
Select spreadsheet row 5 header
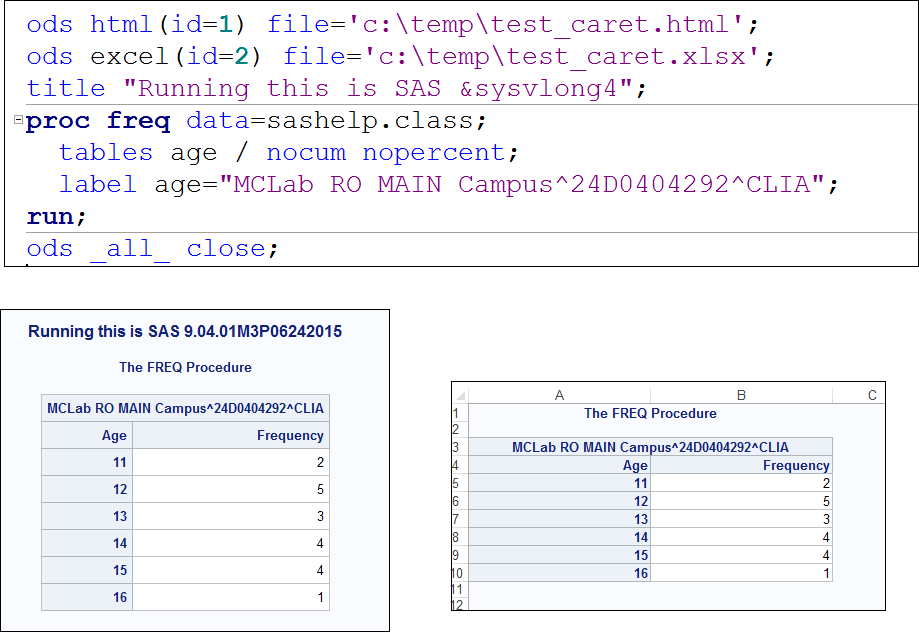point(456,483)
